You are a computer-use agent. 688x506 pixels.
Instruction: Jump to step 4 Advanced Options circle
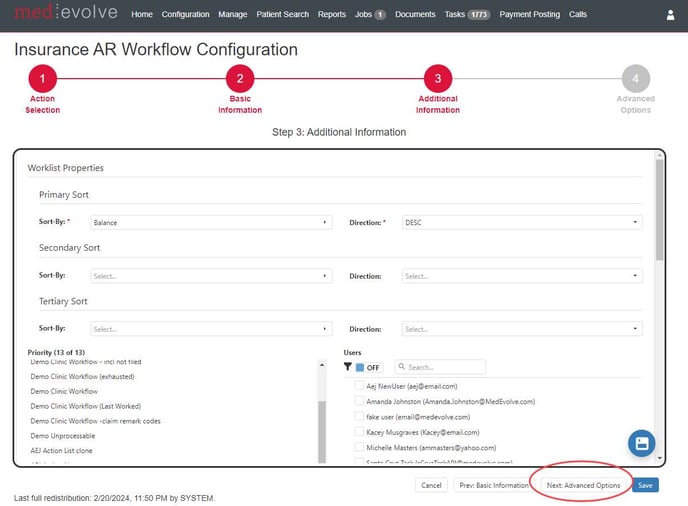click(635, 79)
